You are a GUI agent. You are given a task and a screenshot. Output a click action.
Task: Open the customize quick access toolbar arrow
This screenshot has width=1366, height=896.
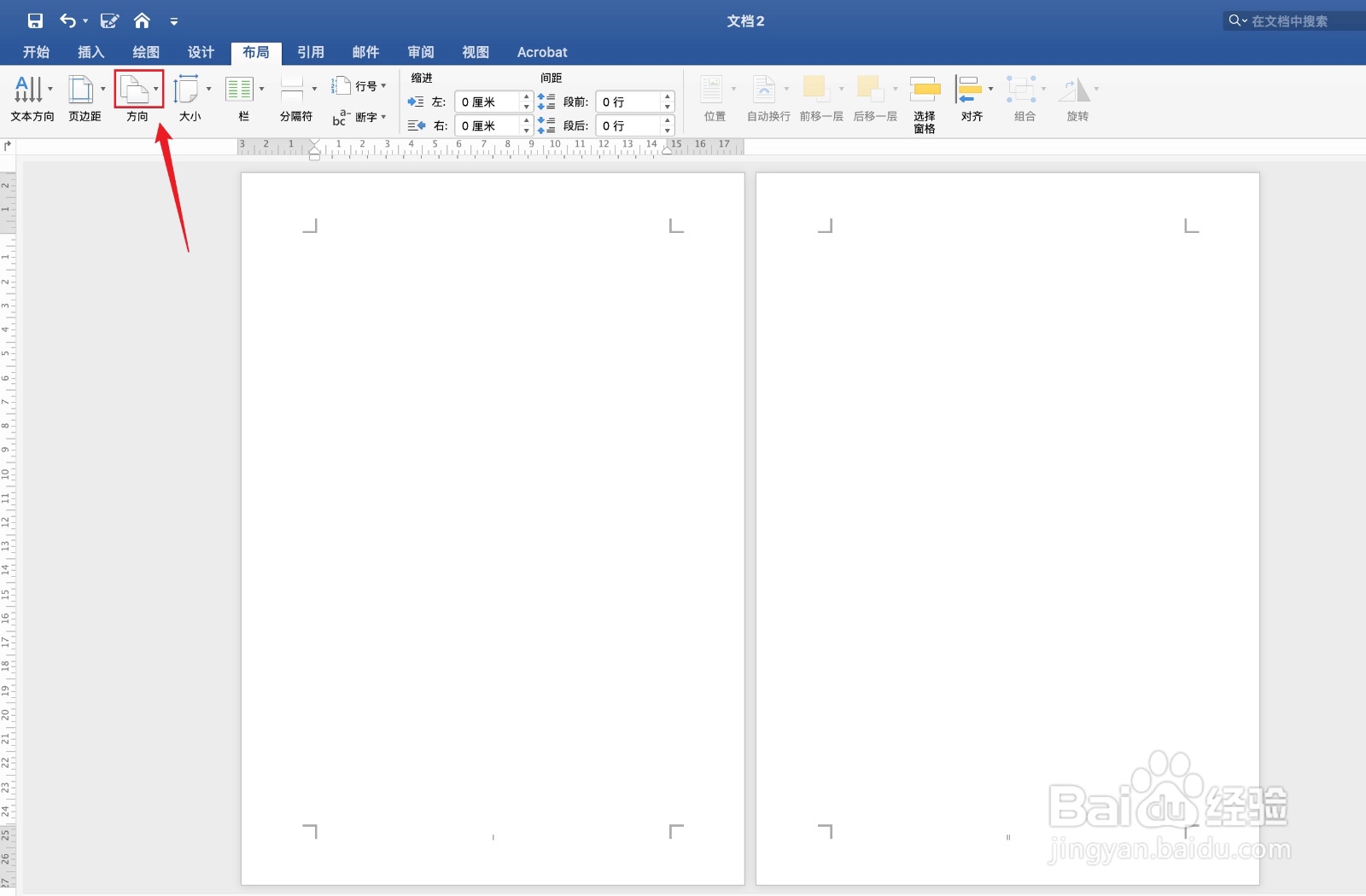pos(174,22)
